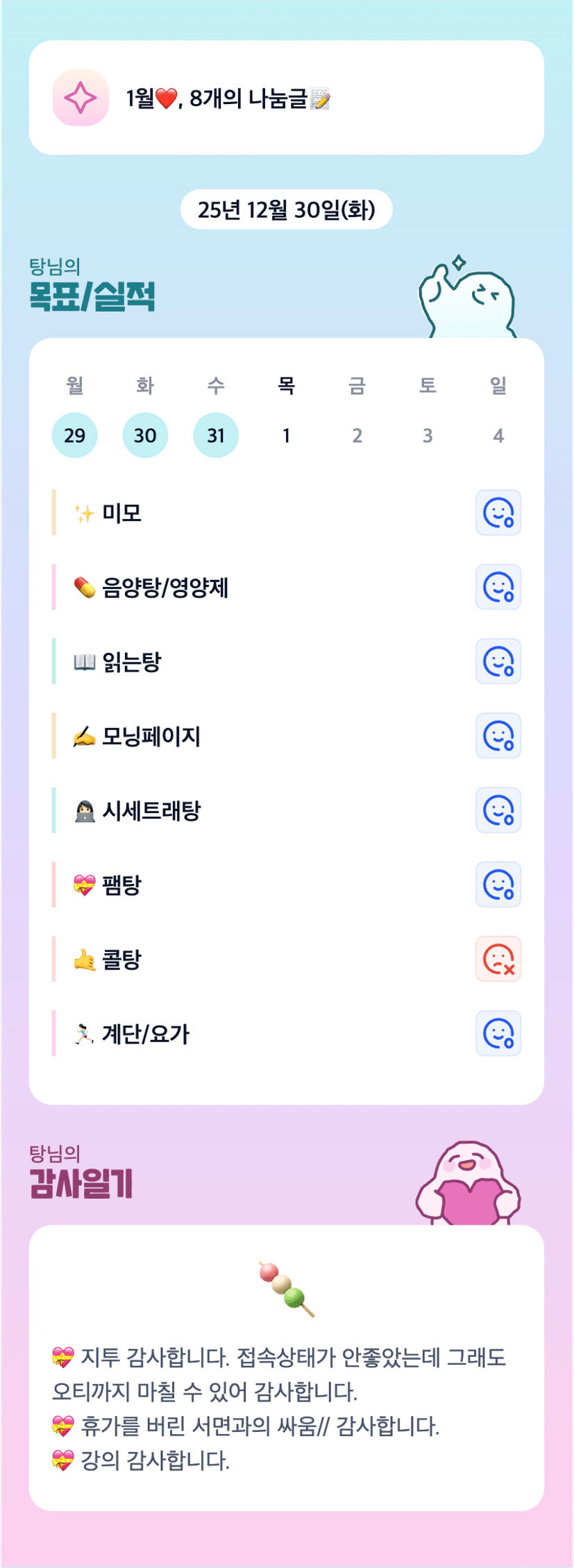The width and height of the screenshot is (574, 1568).
Task: Click the 팸탕 blue smiley icon
Action: point(498,885)
